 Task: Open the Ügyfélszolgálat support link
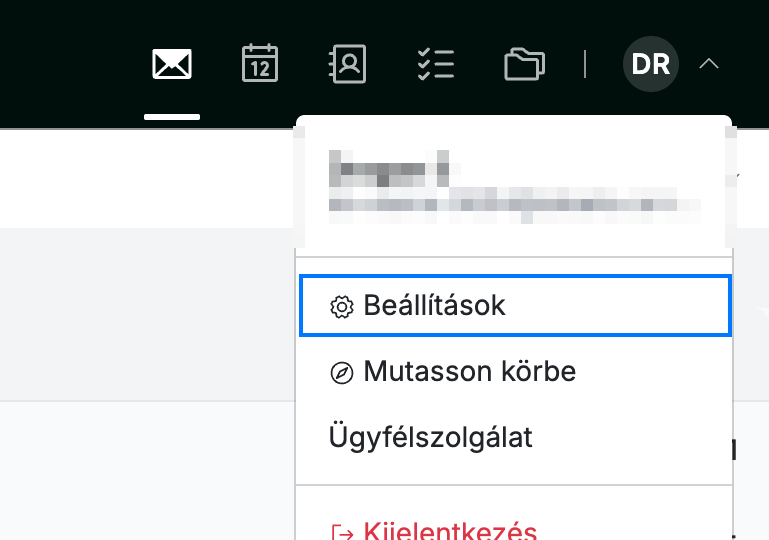(x=431, y=437)
